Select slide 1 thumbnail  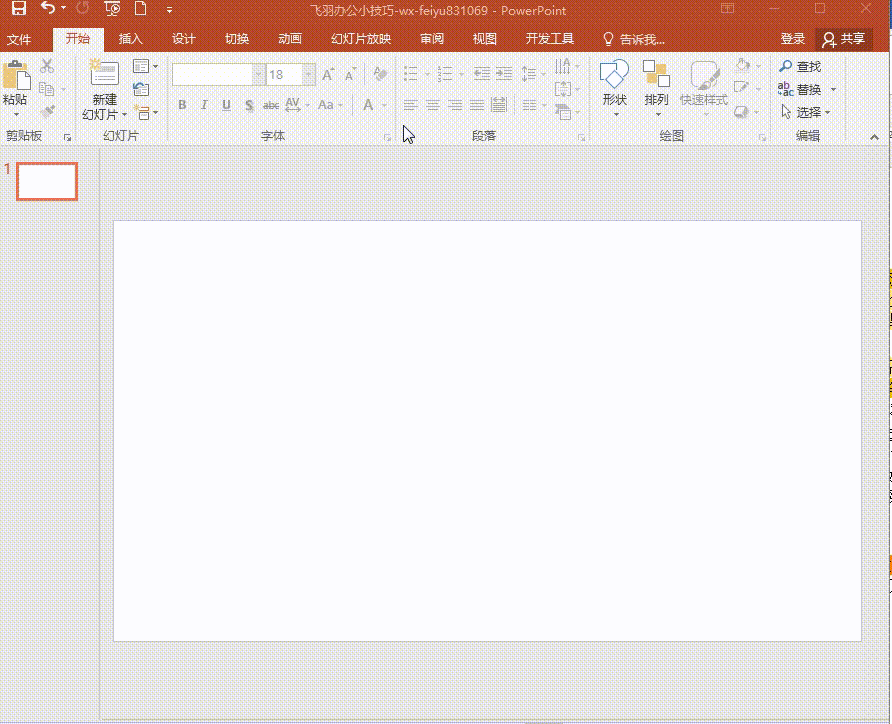pos(47,181)
